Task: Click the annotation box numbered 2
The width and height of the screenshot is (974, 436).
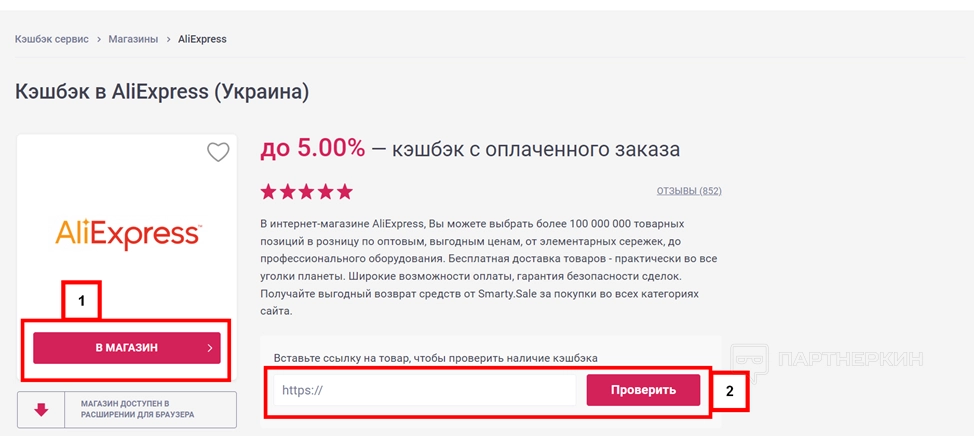Action: 729,391
